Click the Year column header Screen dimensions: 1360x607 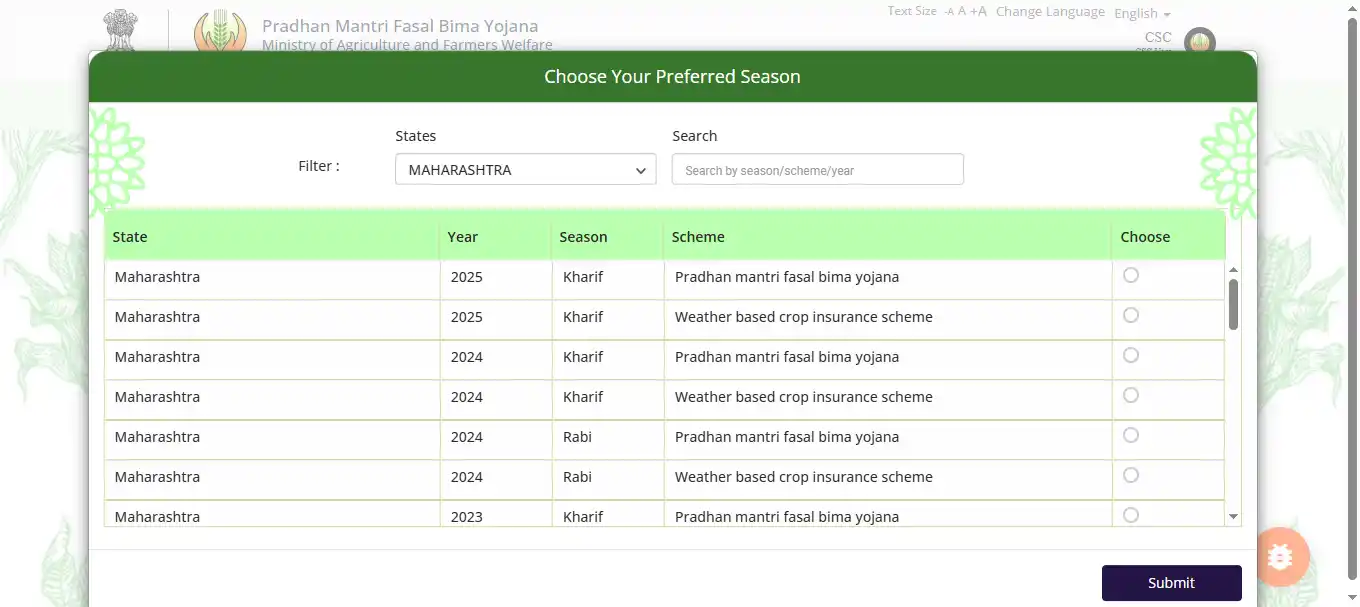(463, 237)
